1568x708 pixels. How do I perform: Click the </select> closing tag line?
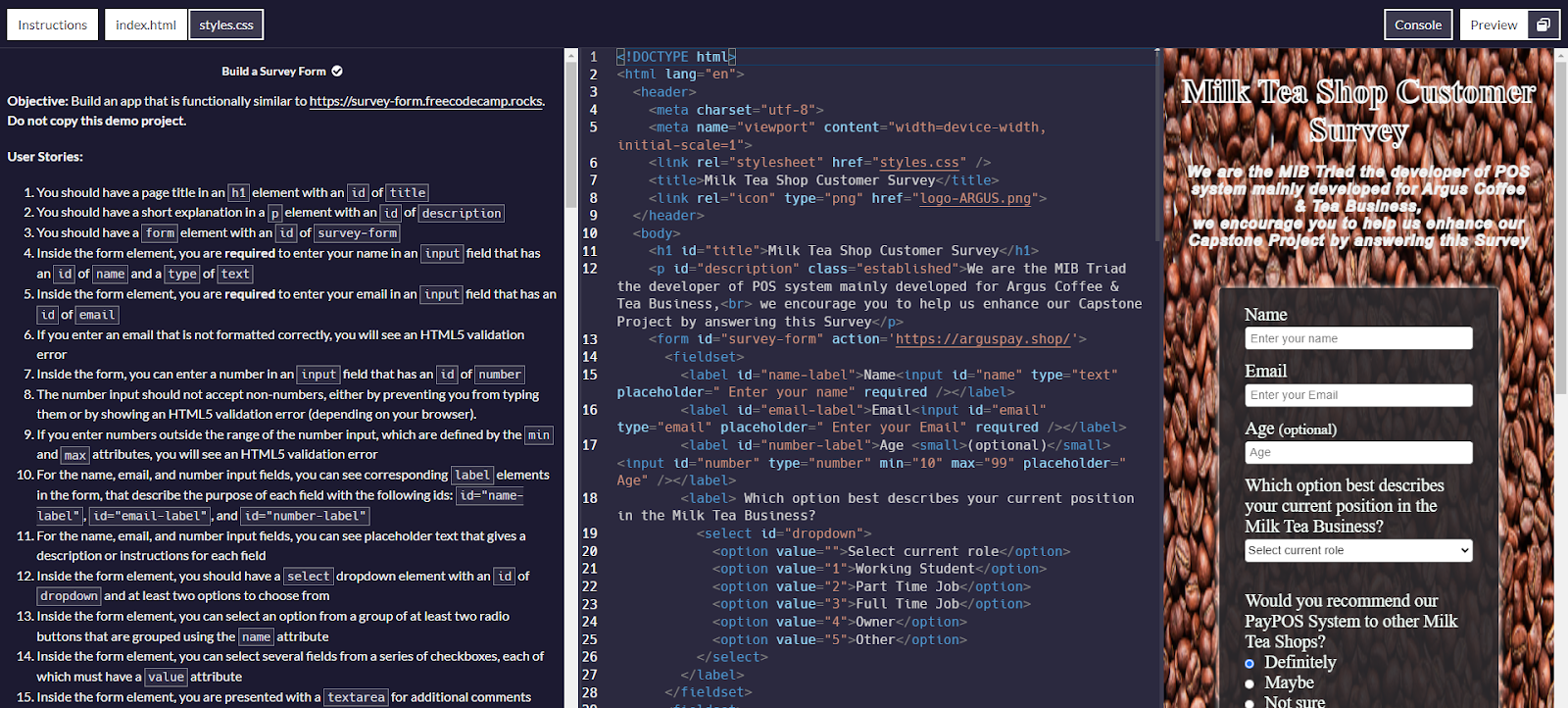[732, 657]
